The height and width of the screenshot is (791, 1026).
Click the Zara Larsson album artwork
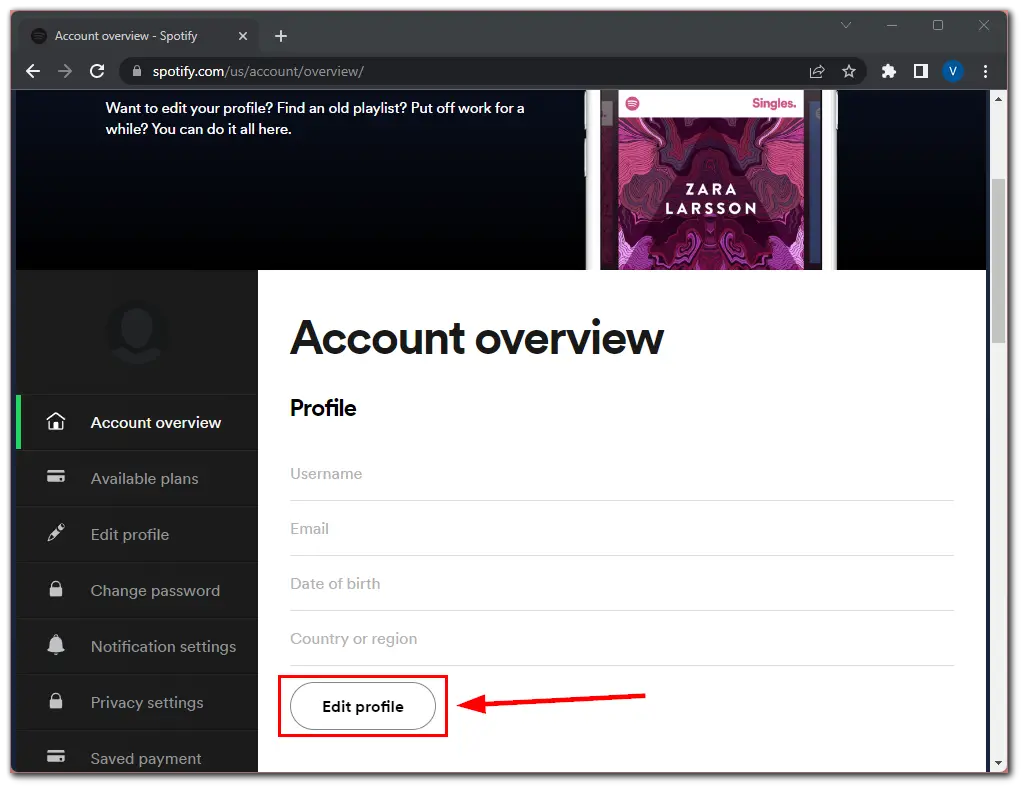711,194
